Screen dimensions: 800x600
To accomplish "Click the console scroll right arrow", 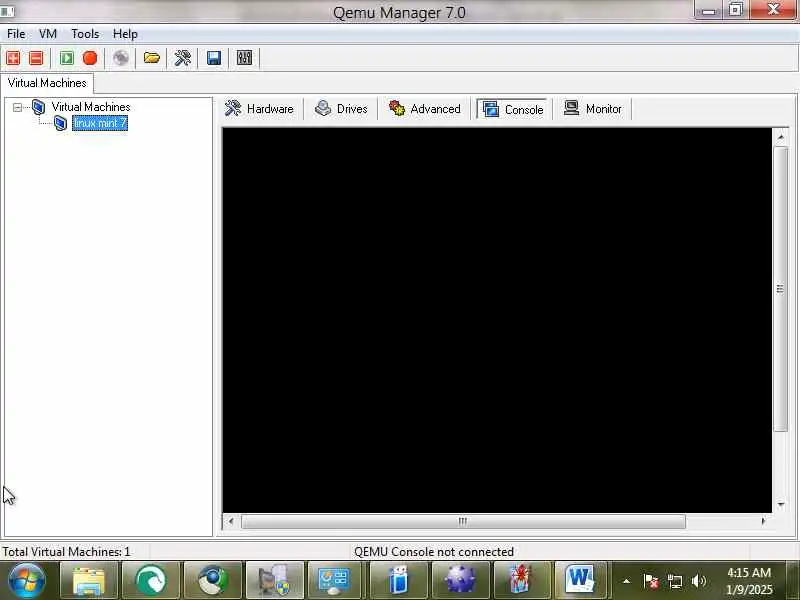I will [x=763, y=521].
